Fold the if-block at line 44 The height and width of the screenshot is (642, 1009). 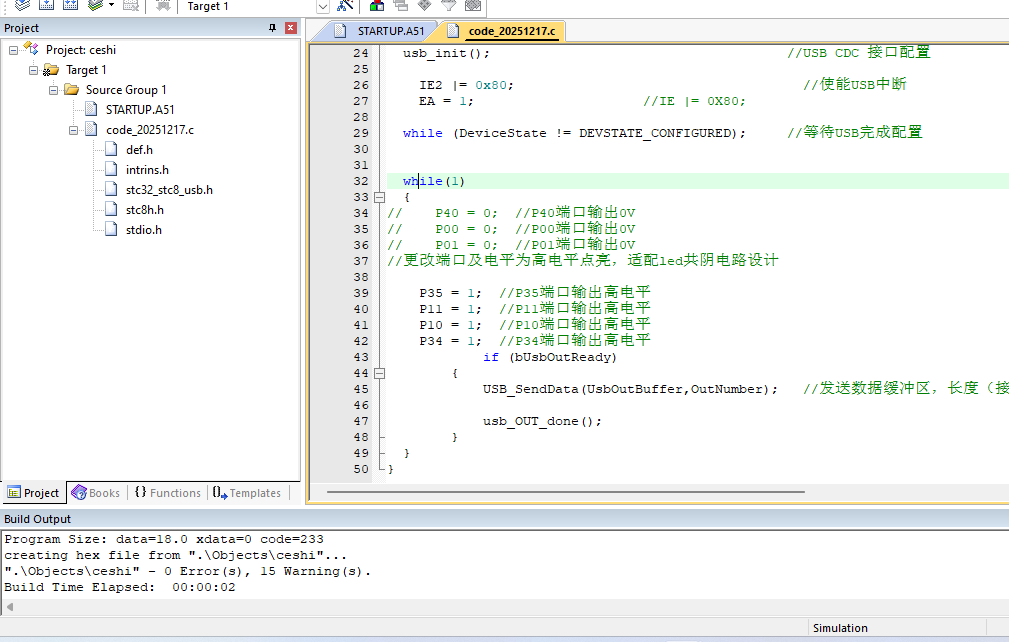[x=380, y=373]
